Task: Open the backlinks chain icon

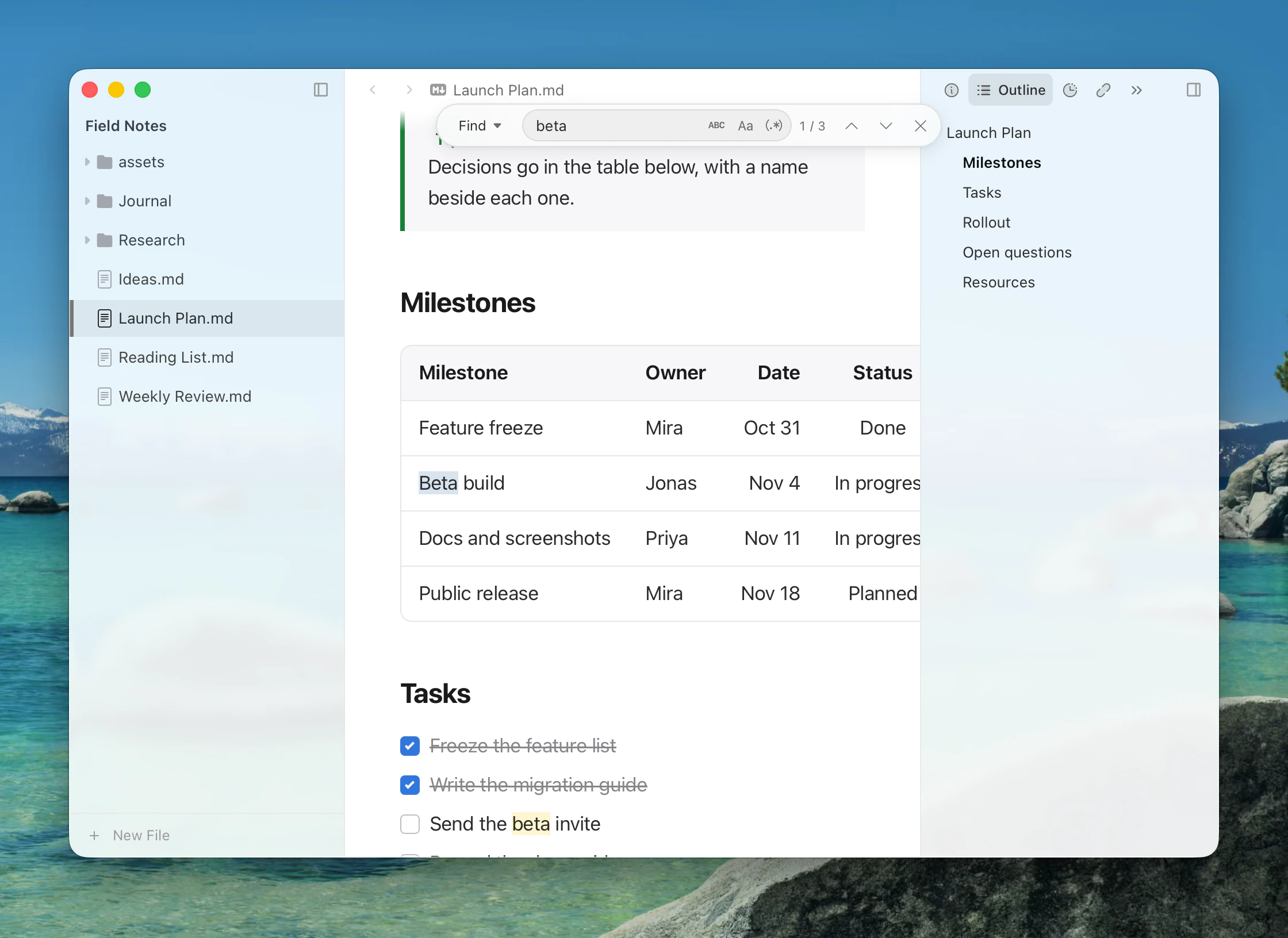Action: pos(1103,90)
